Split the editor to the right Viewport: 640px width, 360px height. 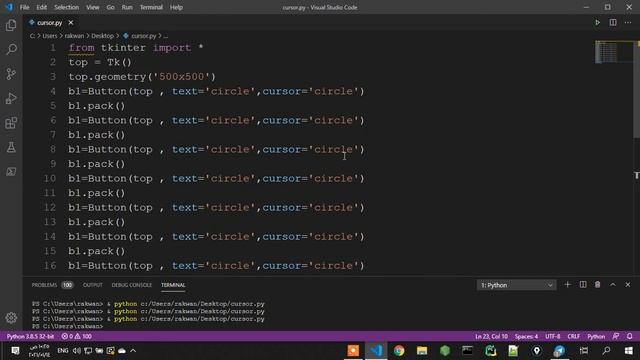(613, 23)
